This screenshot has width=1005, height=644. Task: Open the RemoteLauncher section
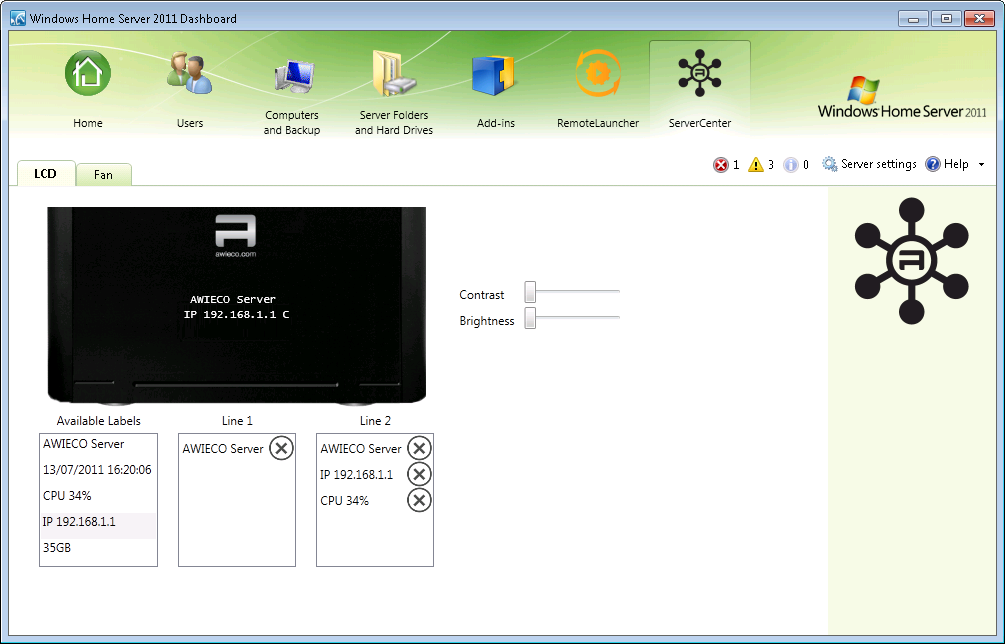click(597, 90)
